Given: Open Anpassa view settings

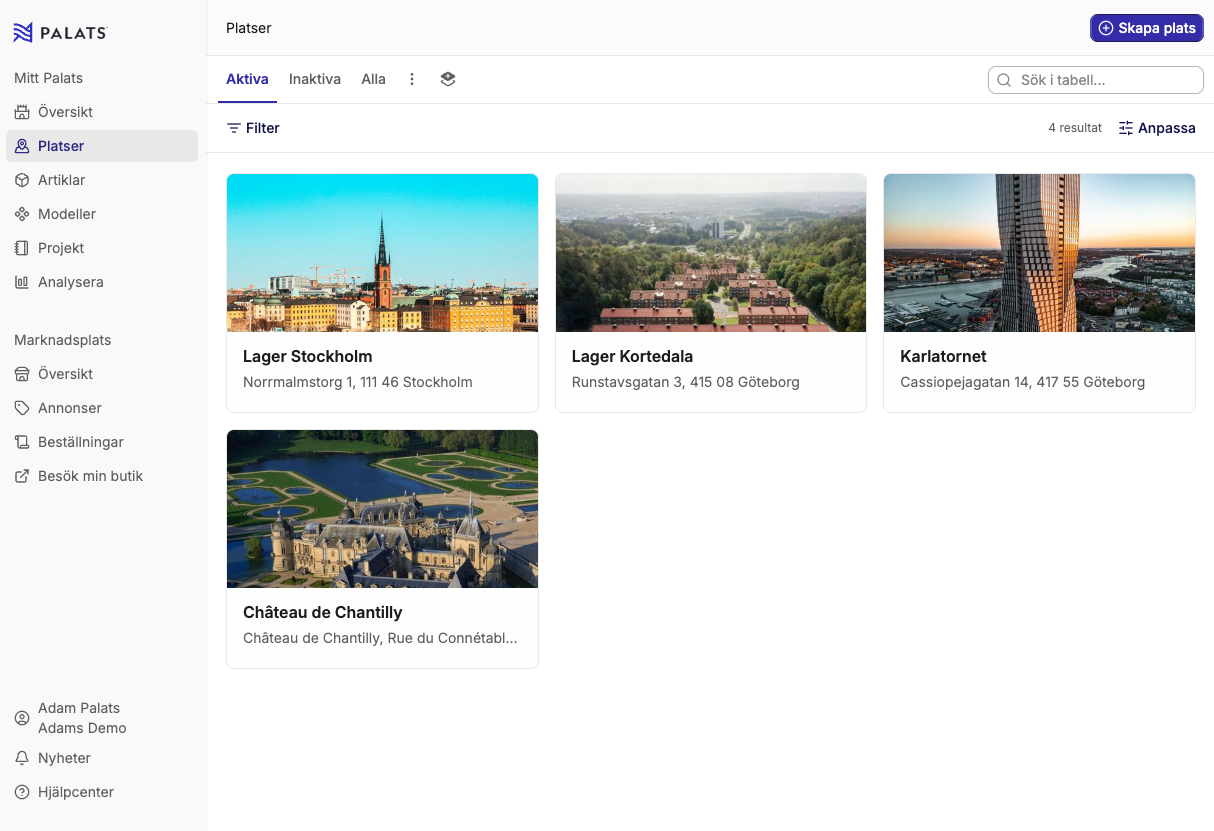Looking at the screenshot, I should (x=1157, y=128).
